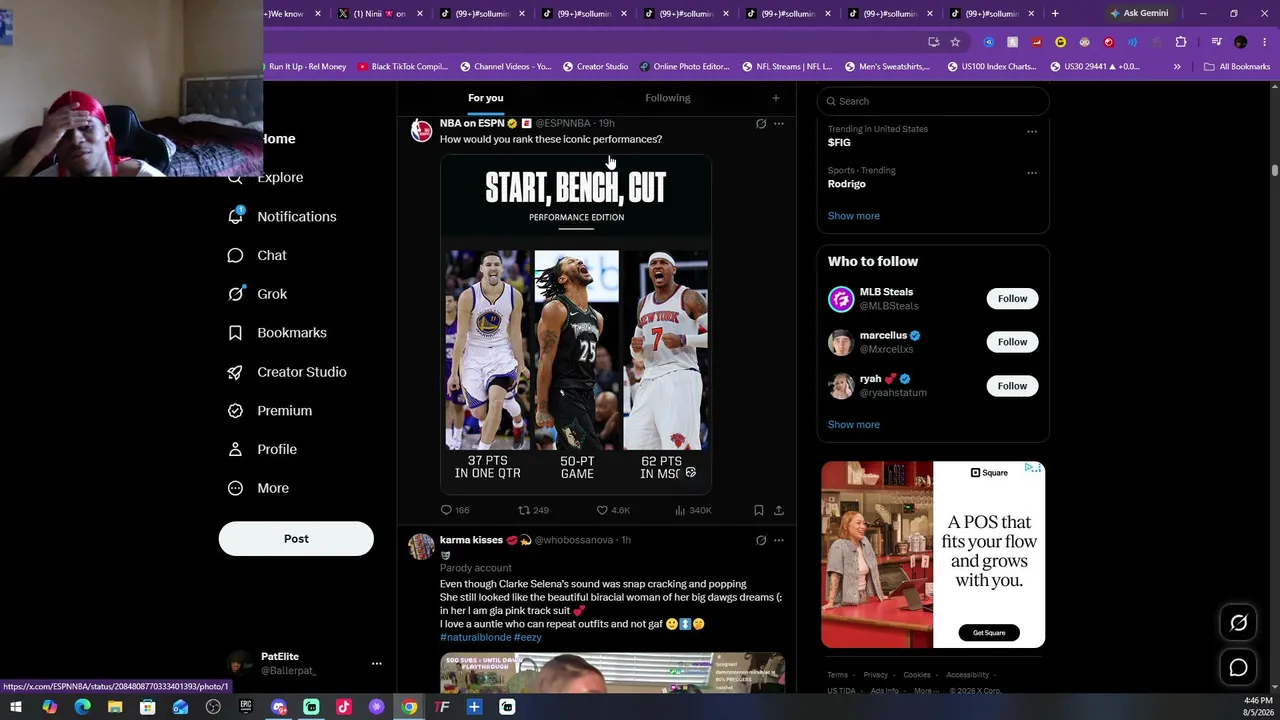Bookmark this page with the star icon
This screenshot has width=1280, height=720.
click(955, 42)
